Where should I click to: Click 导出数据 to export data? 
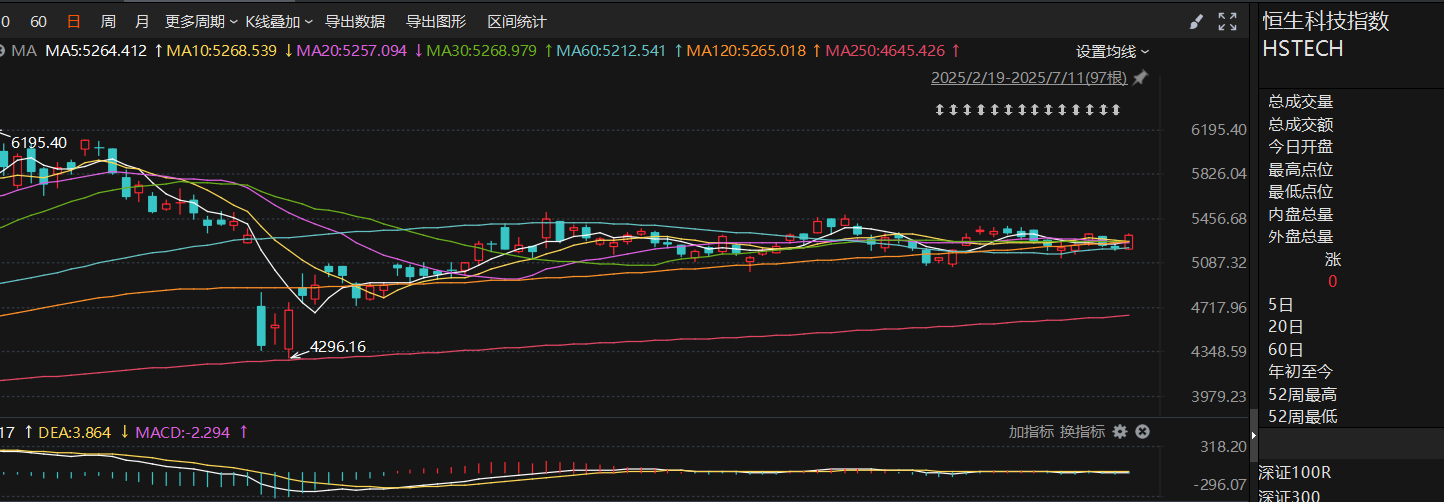pyautogui.click(x=355, y=21)
